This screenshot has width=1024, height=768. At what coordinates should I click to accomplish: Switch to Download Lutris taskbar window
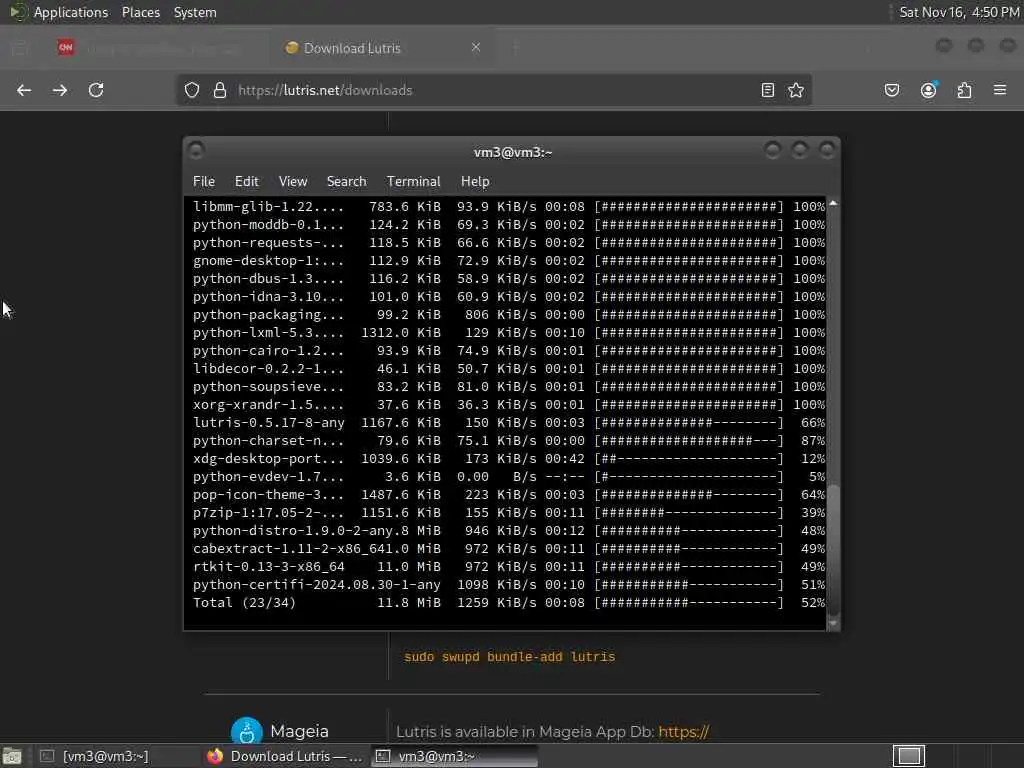tap(285, 756)
